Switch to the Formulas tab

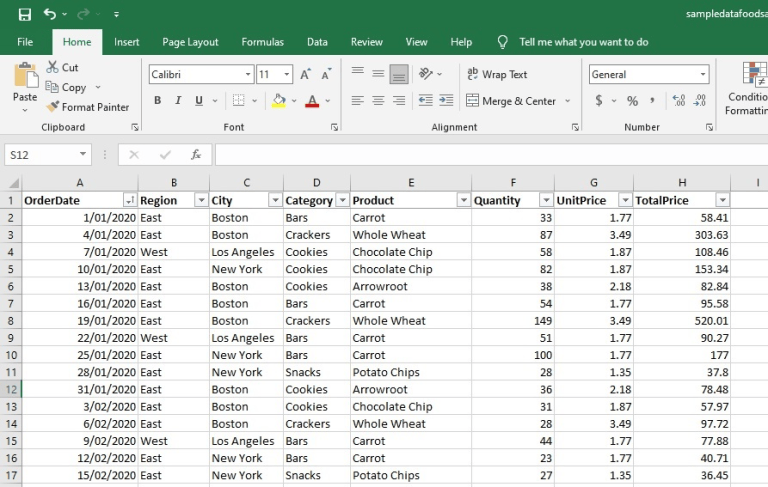tap(263, 42)
